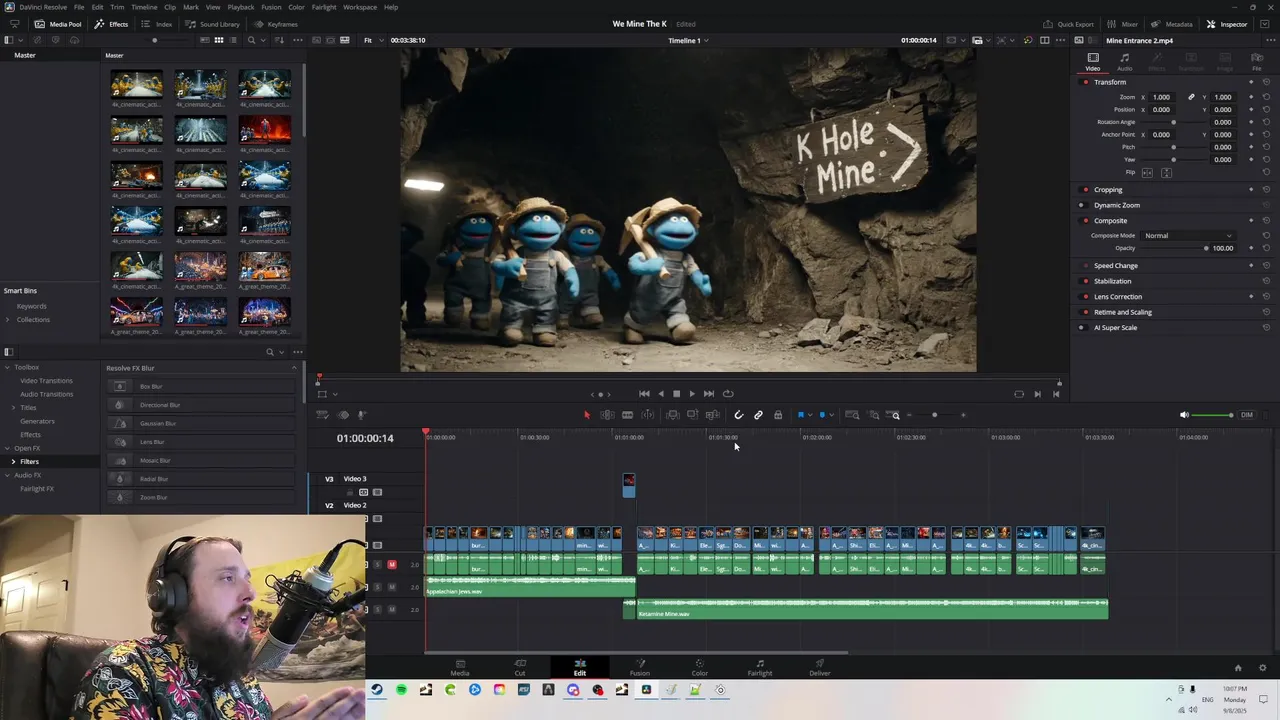Flip the clip horizontally
Image resolution: width=1280 pixels, height=720 pixels.
1147,173
